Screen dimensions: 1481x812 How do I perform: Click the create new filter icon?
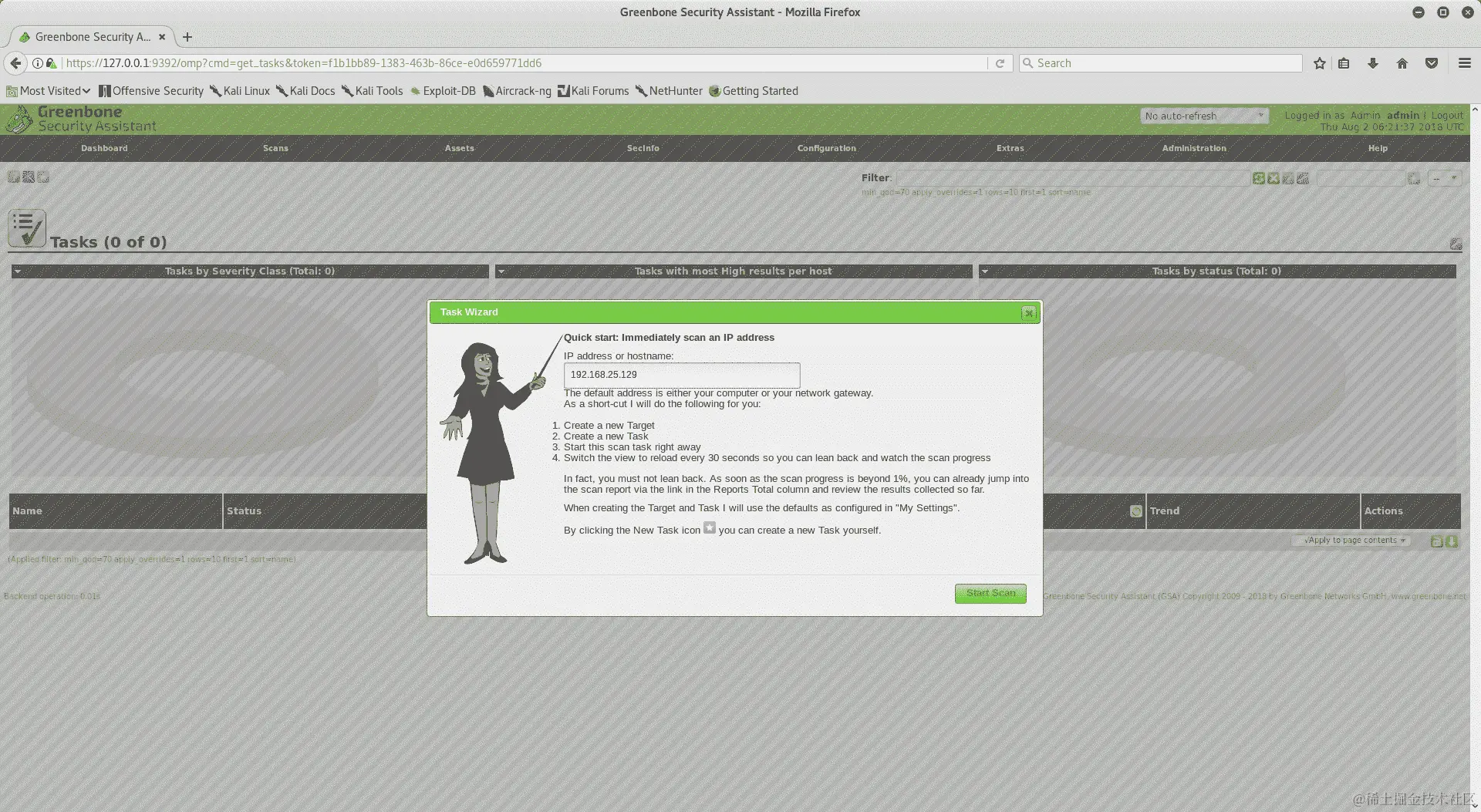tap(1414, 178)
